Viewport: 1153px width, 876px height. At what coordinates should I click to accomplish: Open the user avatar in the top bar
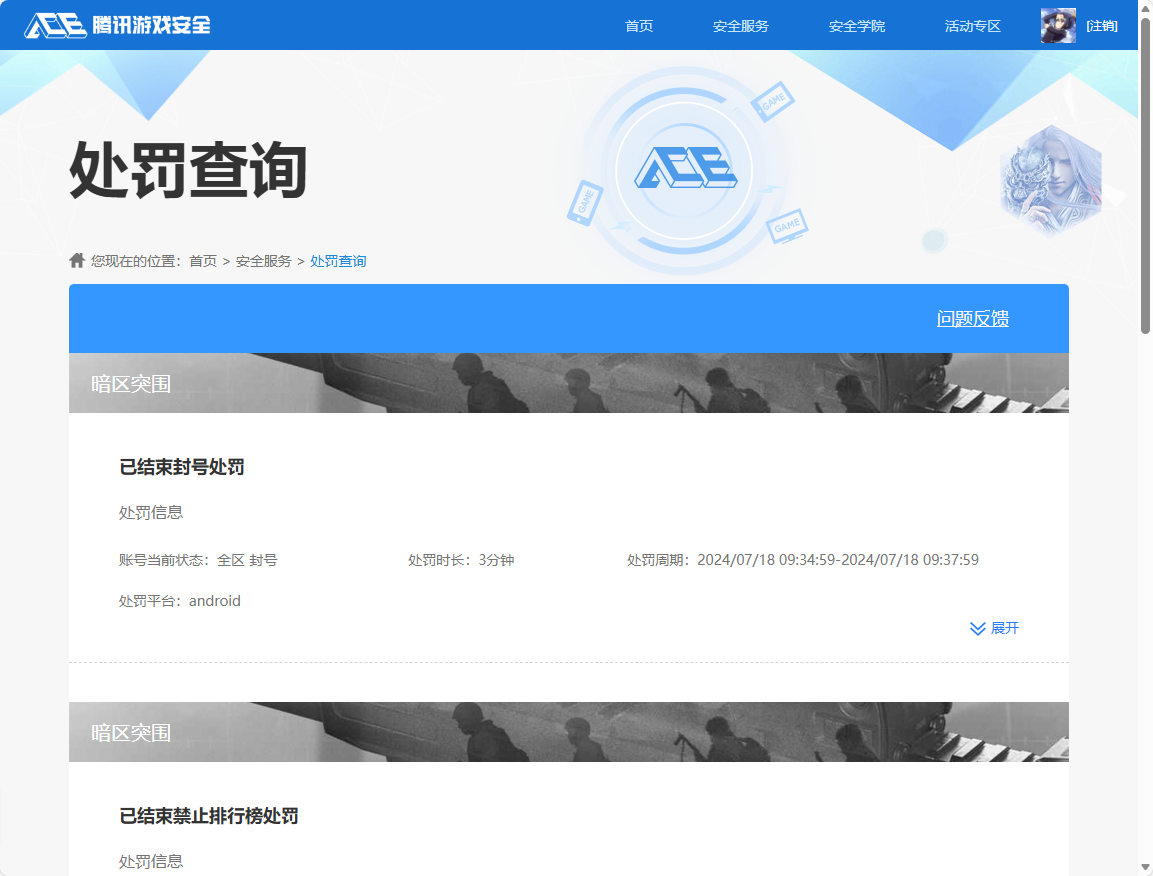click(x=1058, y=24)
